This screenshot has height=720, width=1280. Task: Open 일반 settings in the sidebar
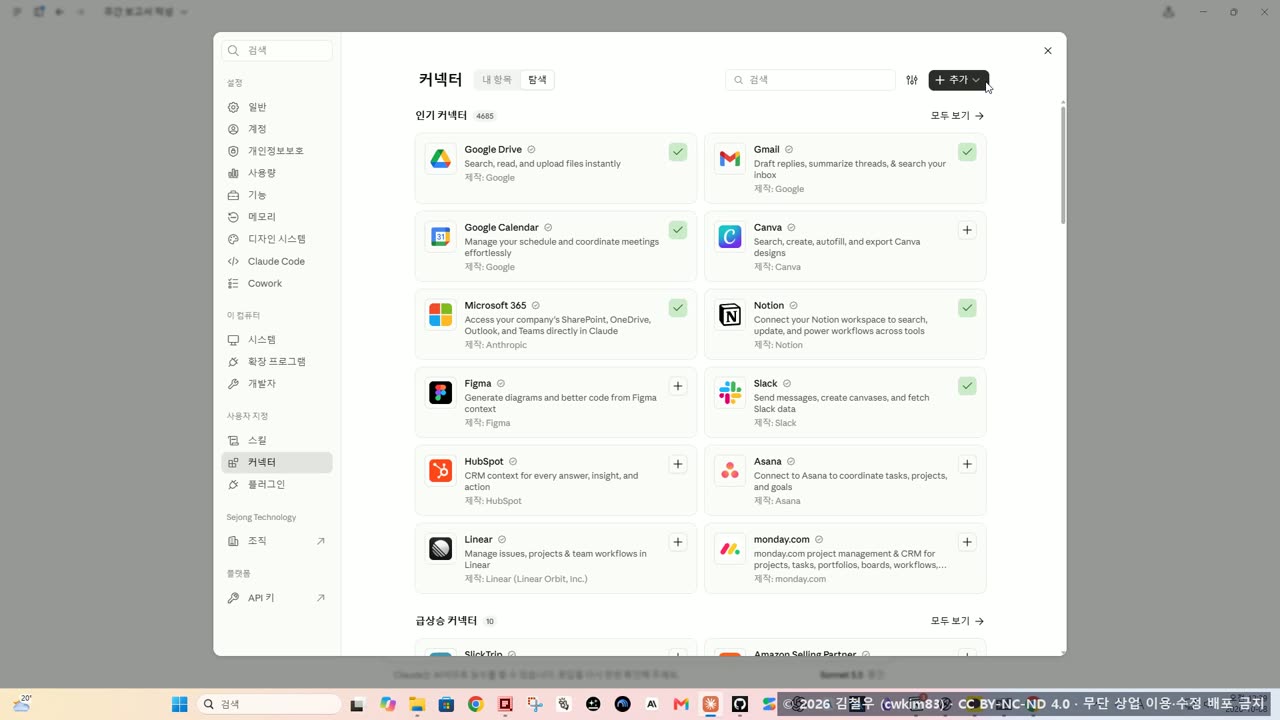(x=277, y=107)
